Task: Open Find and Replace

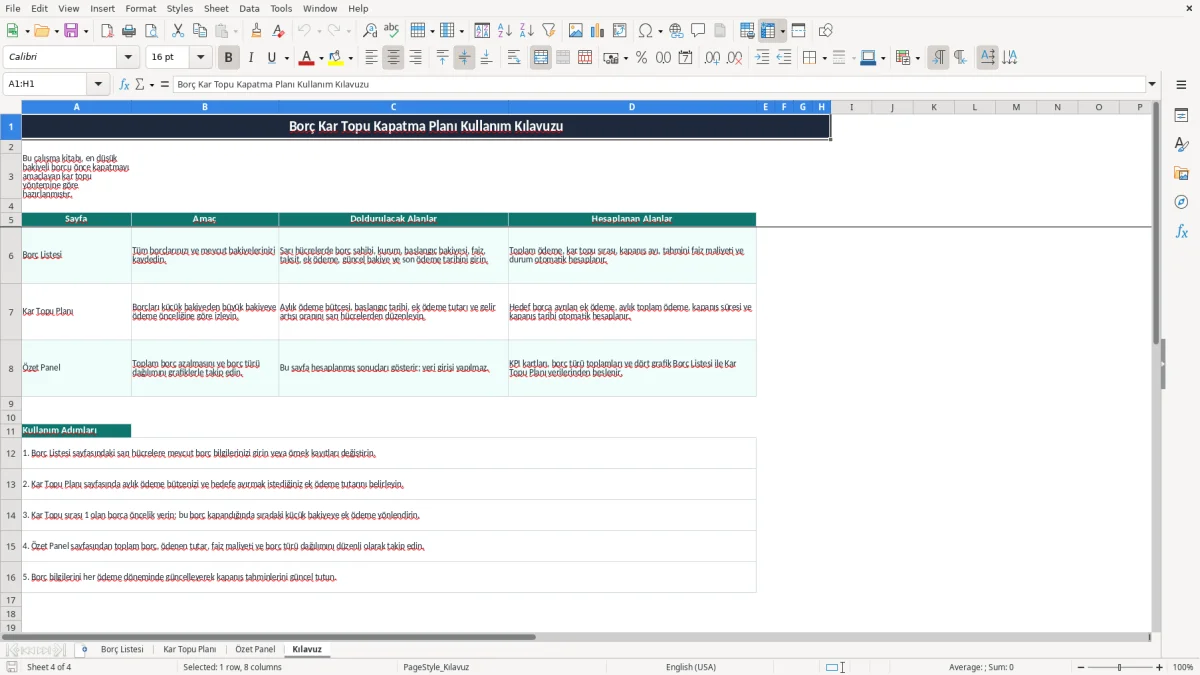Action: point(370,31)
